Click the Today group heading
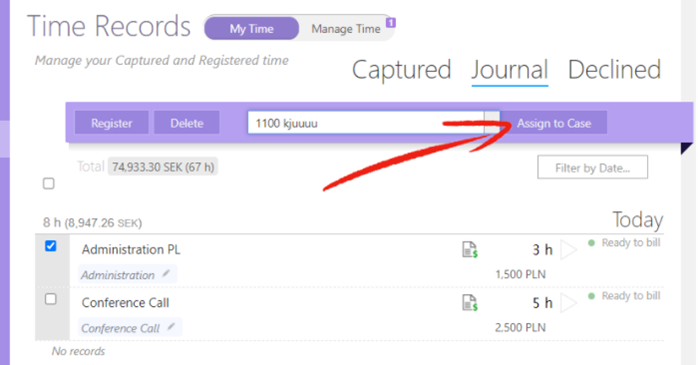This screenshot has height=365, width=698. coord(637,220)
